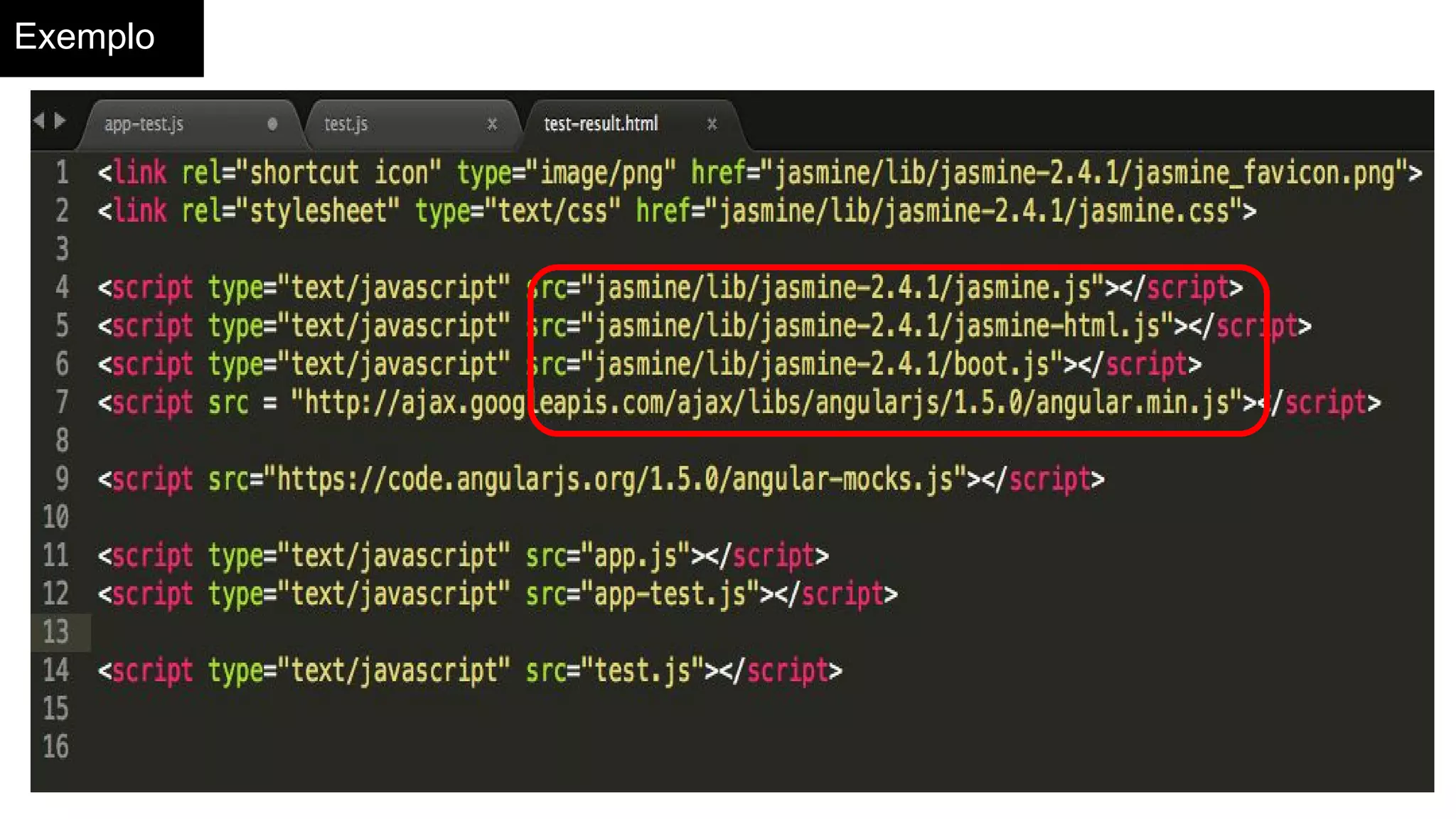Click the next tab right arrow
Viewport: 1456px width, 819px height.
[60, 121]
